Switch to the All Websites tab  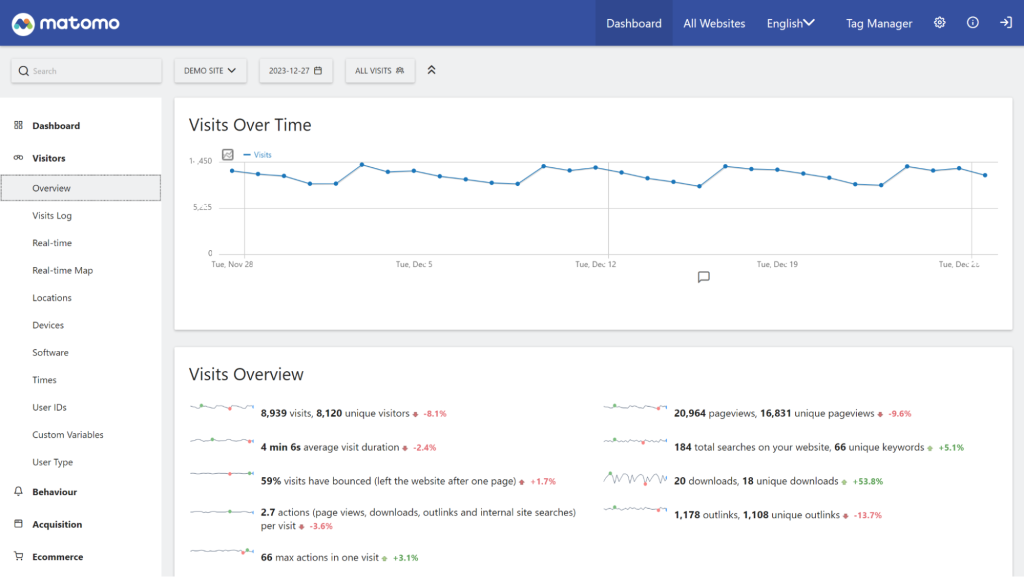[714, 22]
